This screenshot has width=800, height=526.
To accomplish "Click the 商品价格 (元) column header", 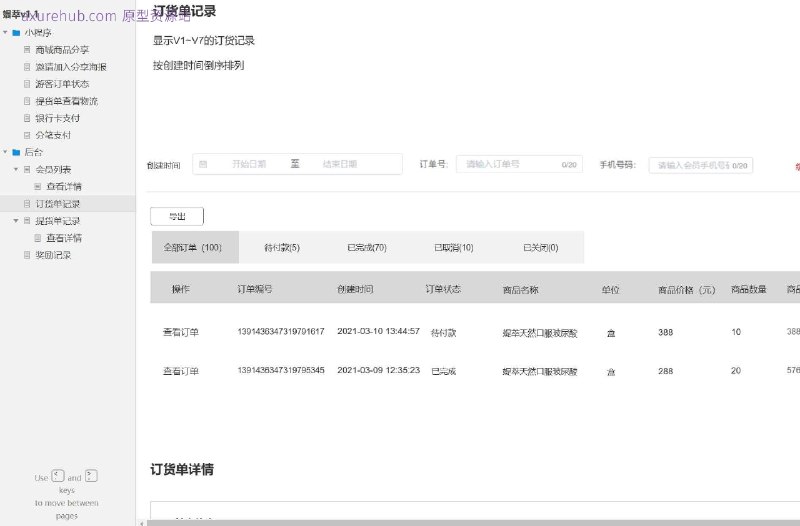I will 687,290.
